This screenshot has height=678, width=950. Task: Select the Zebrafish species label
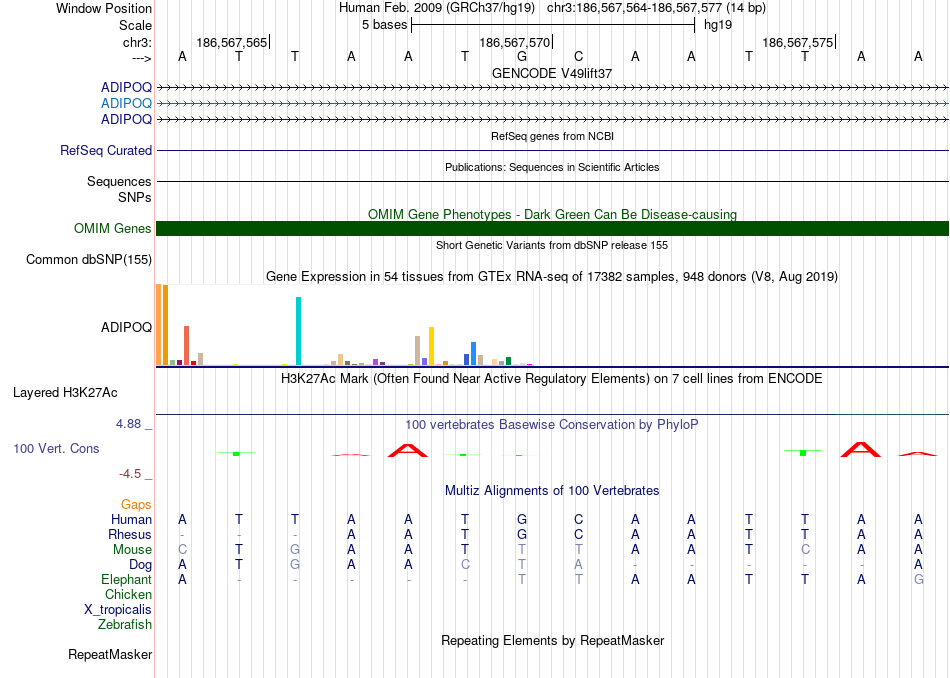pos(125,624)
